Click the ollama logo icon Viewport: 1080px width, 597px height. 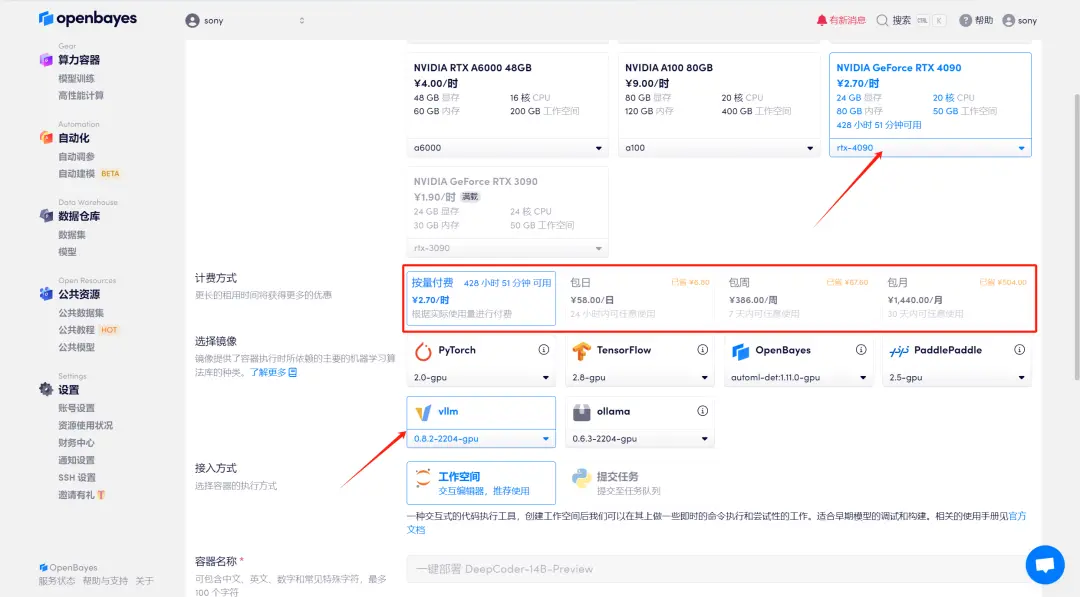pyautogui.click(x=581, y=412)
